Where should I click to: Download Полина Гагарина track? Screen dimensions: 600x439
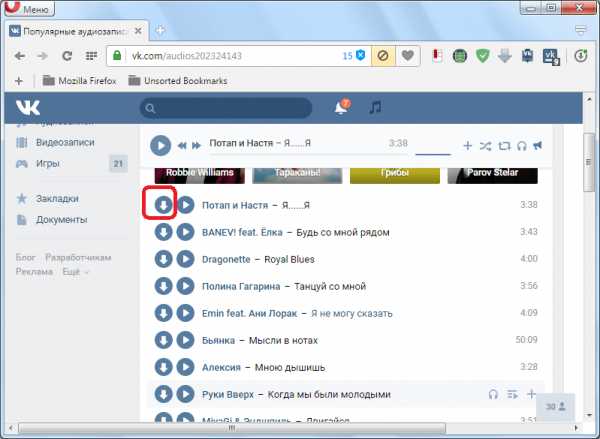[163, 286]
